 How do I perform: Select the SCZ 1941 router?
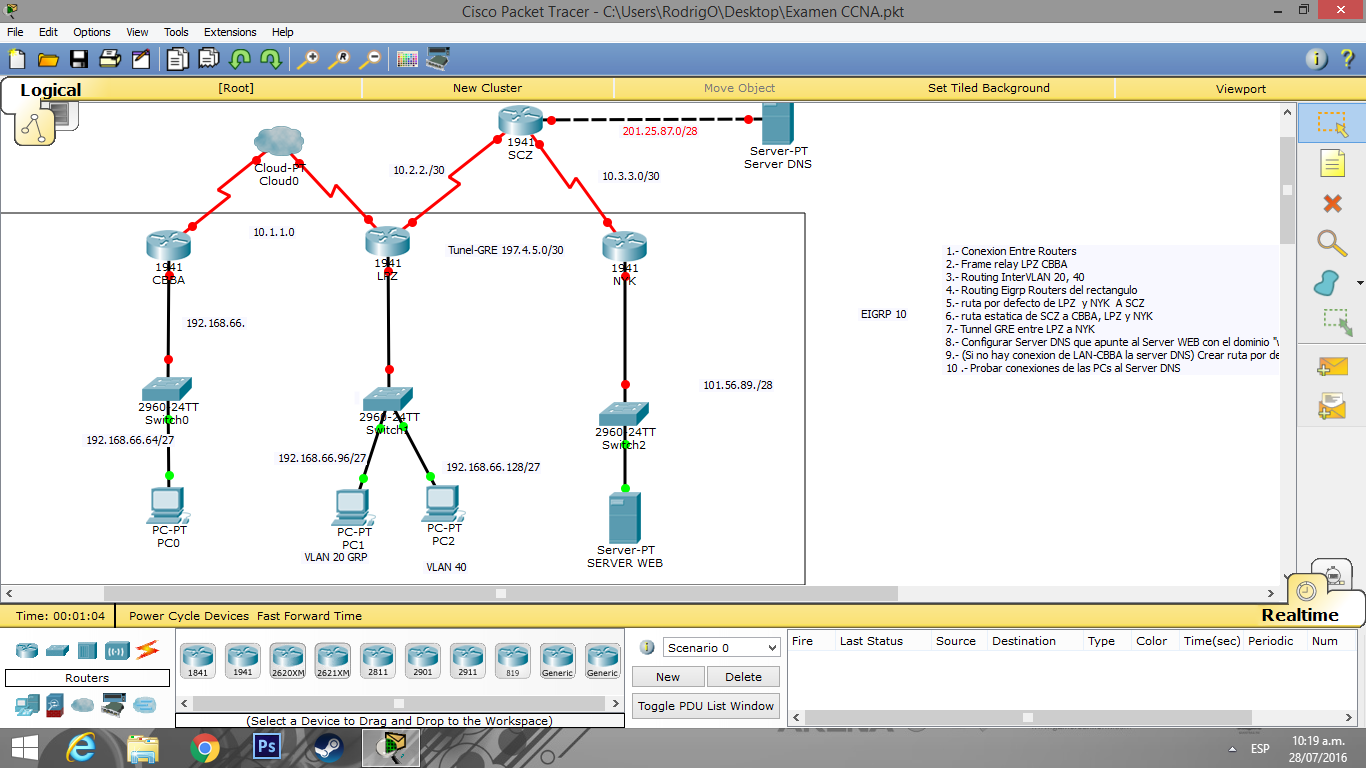520,122
